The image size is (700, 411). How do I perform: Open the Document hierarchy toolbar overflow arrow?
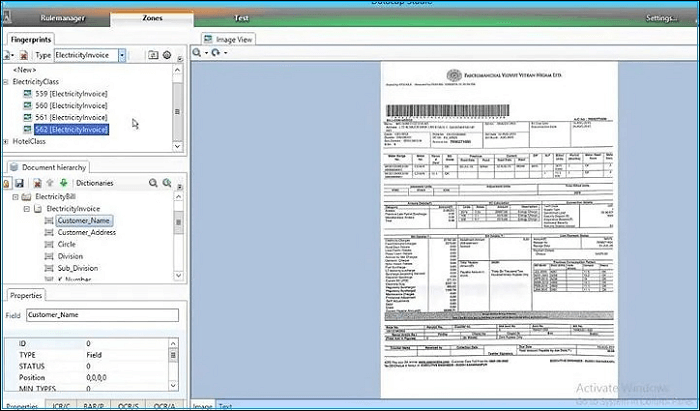coord(180,187)
